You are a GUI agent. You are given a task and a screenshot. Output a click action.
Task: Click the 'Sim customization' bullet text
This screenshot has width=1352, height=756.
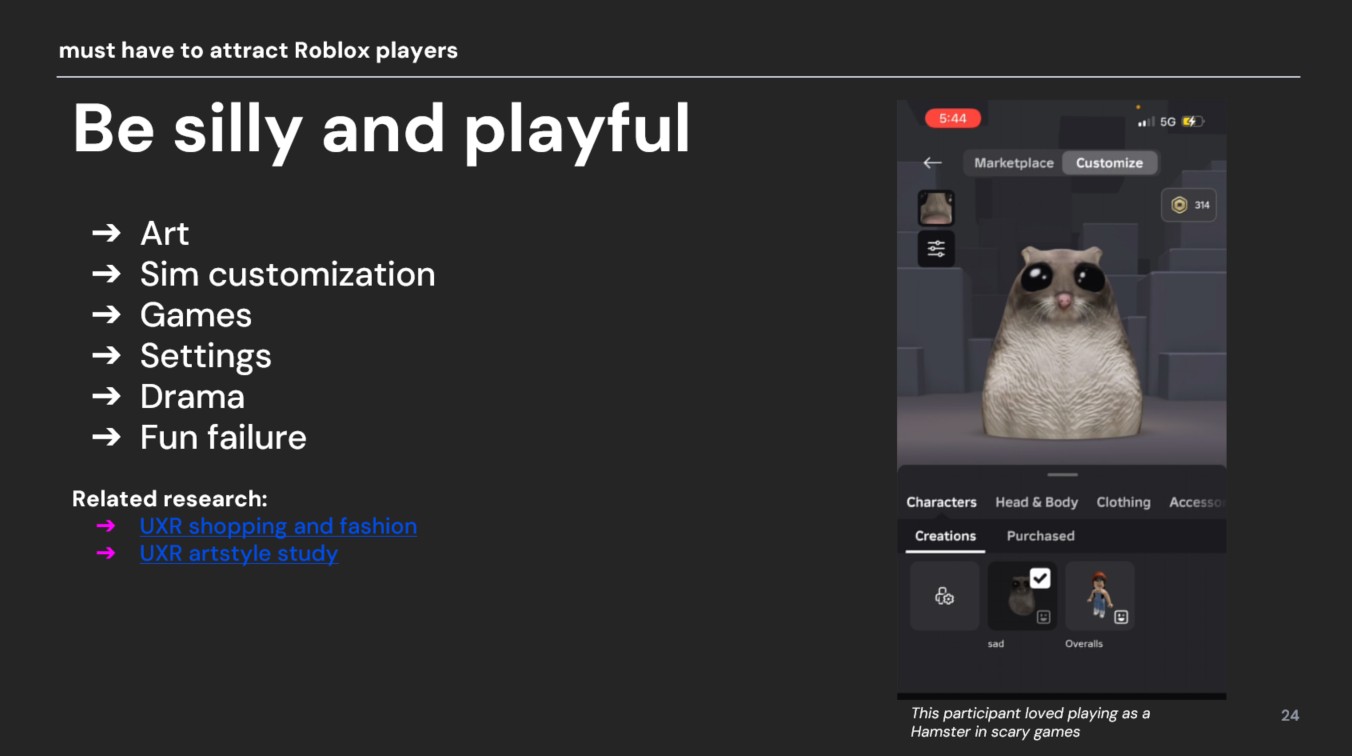(x=287, y=274)
